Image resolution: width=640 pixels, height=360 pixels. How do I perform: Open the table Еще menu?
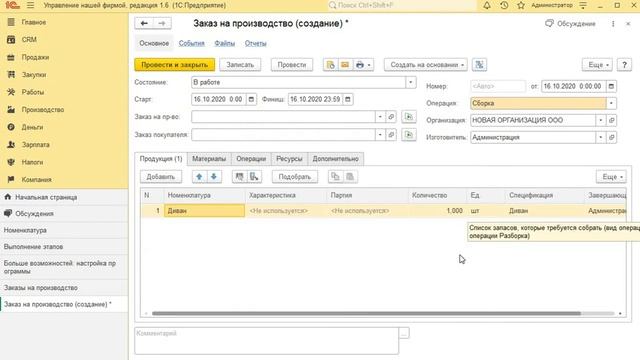[611, 177]
